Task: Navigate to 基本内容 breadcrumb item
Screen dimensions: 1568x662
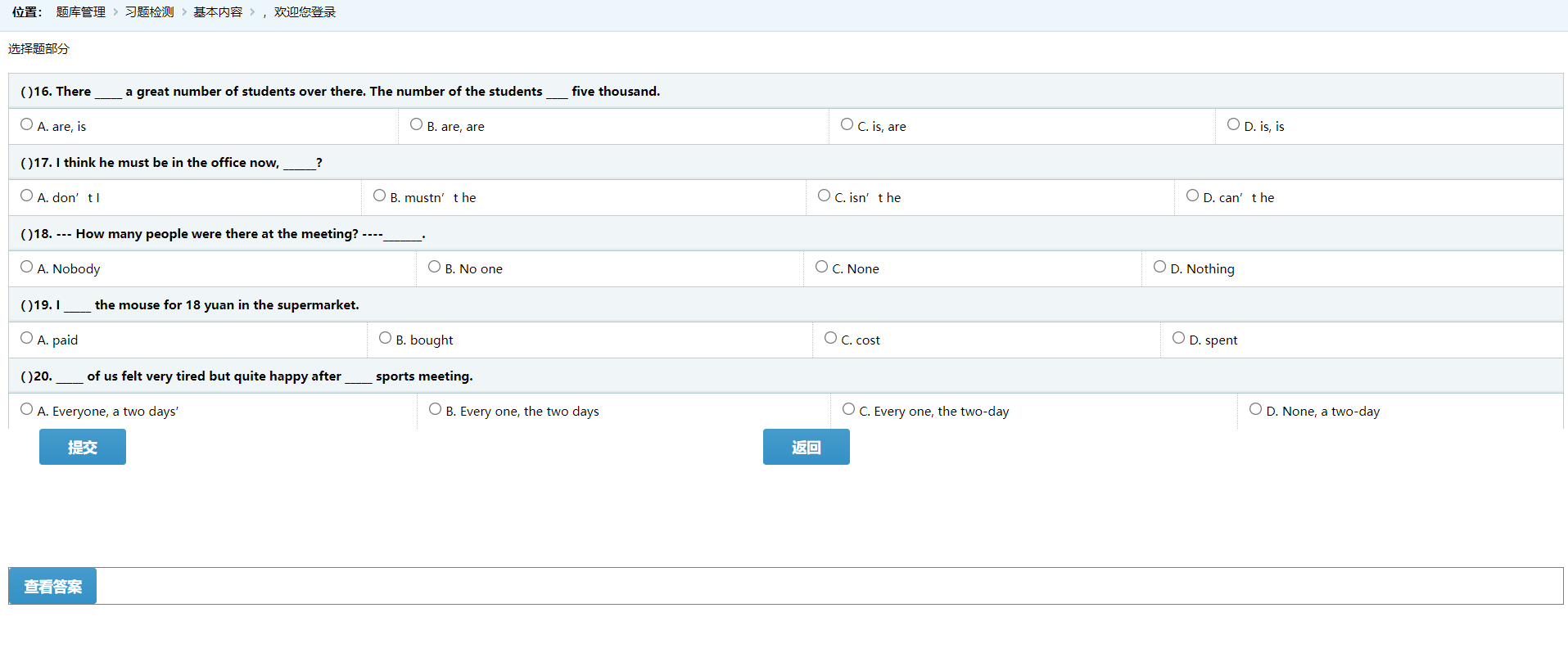Action: click(x=218, y=12)
